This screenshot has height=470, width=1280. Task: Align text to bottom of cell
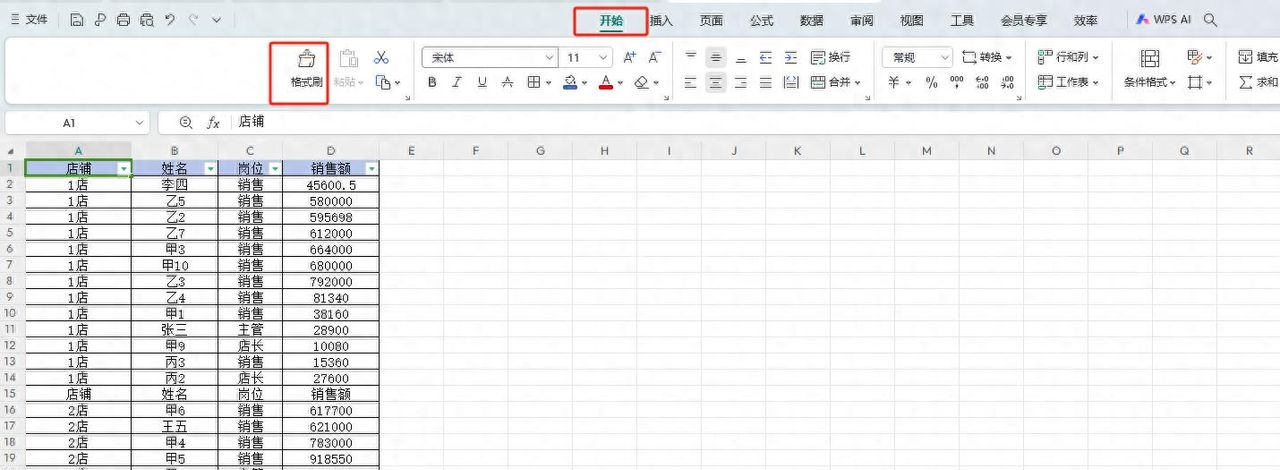click(x=741, y=58)
